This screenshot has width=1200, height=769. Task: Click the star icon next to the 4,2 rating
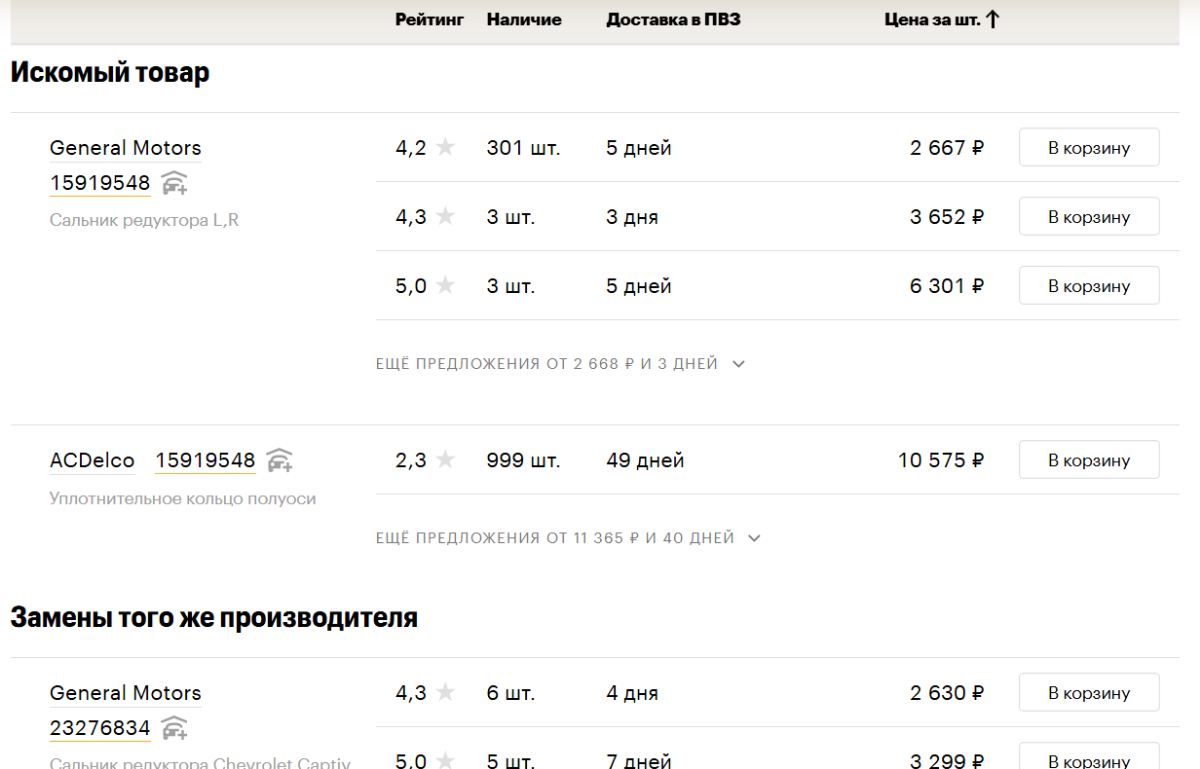click(445, 148)
